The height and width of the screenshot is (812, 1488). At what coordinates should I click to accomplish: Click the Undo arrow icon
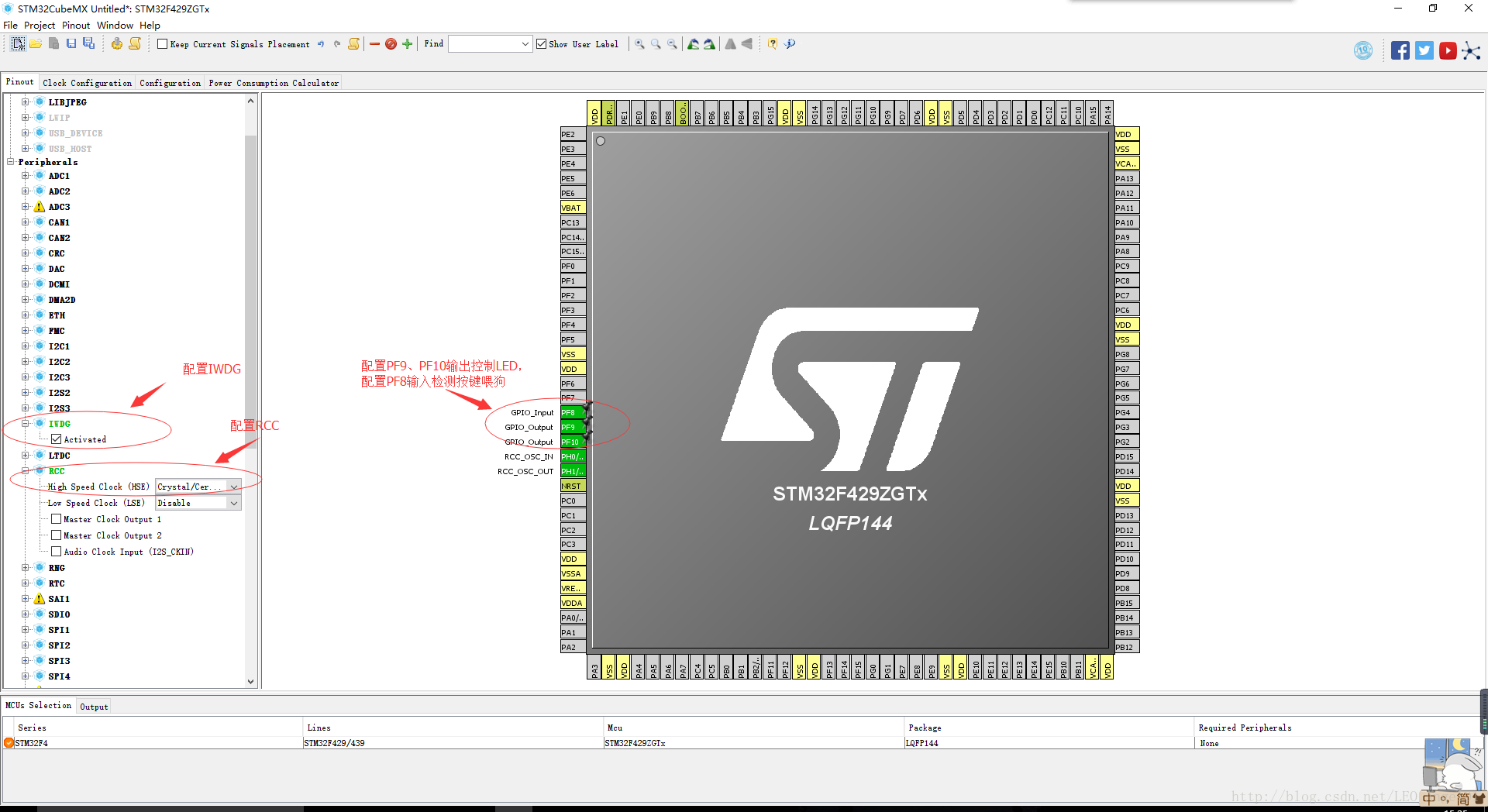tap(321, 44)
